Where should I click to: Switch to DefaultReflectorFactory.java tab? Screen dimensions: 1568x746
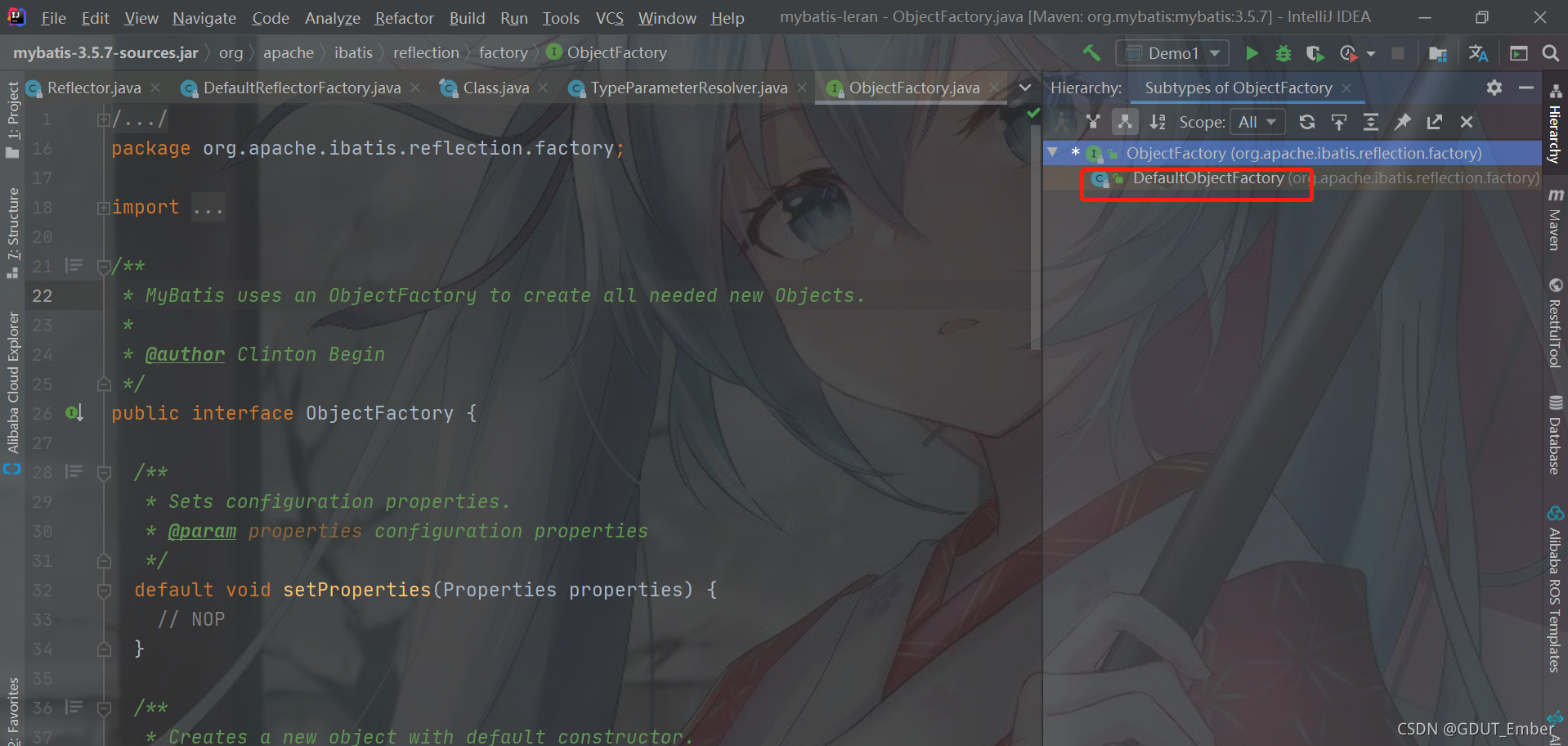[x=302, y=88]
